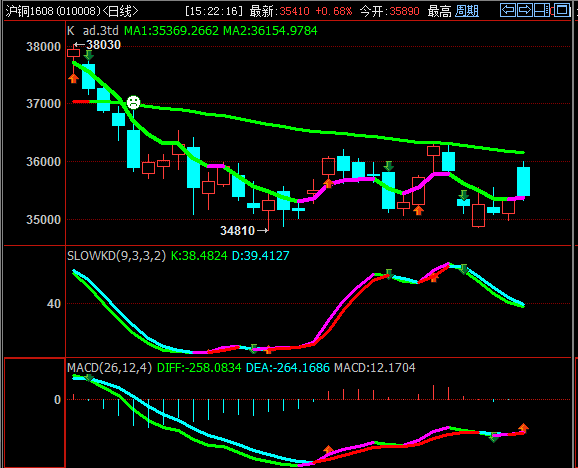Viewport: 578px width, 468px height.
Task: Click the orange up arrow near MACD end
Action: [523, 428]
